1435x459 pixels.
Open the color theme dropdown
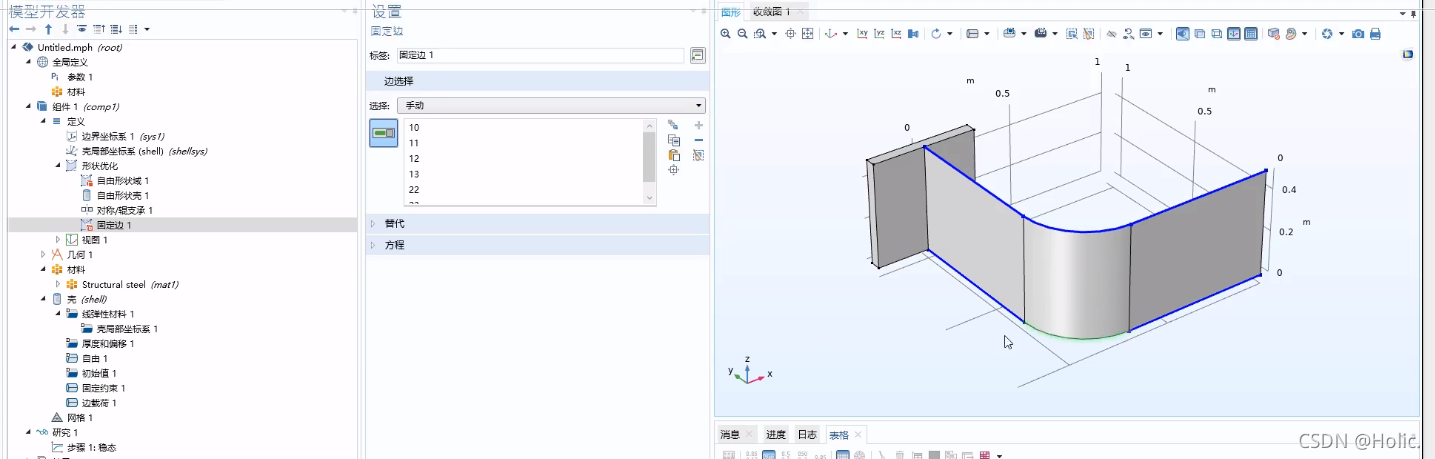(x=1305, y=33)
